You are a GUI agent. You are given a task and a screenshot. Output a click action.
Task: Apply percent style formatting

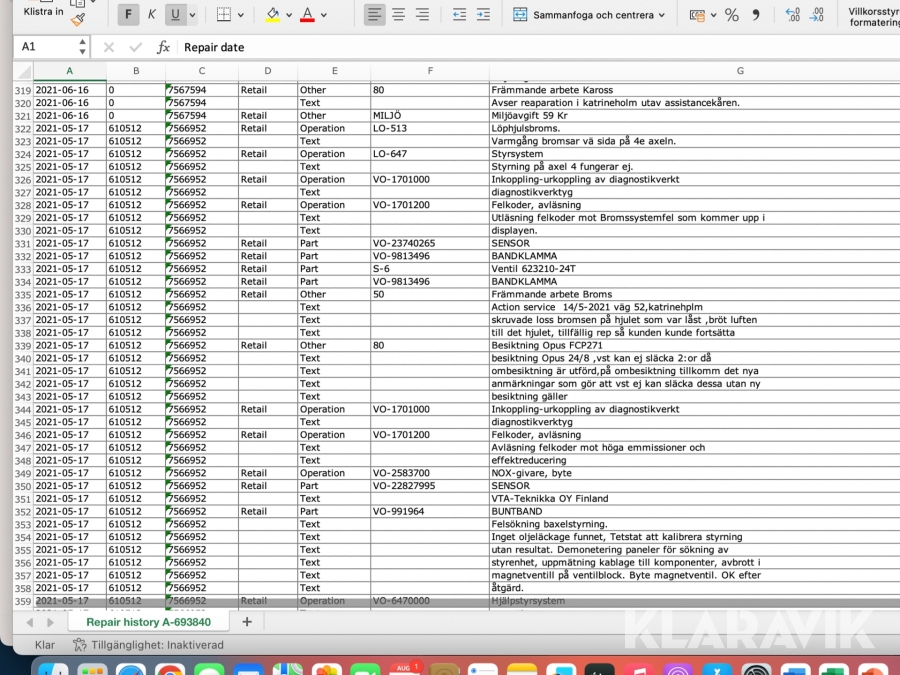[x=731, y=15]
